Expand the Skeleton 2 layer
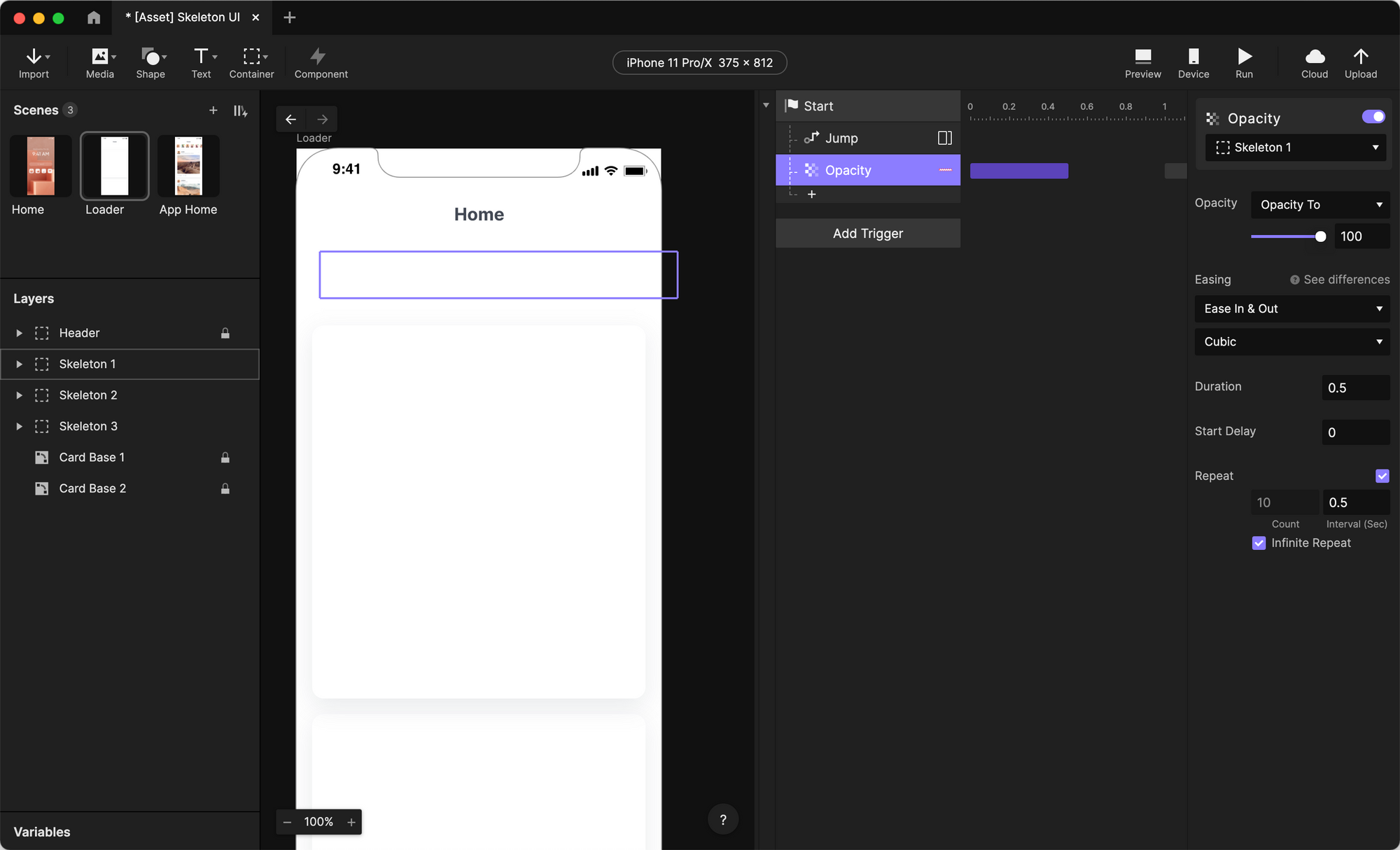Viewport: 1400px width, 850px height. (x=20, y=395)
